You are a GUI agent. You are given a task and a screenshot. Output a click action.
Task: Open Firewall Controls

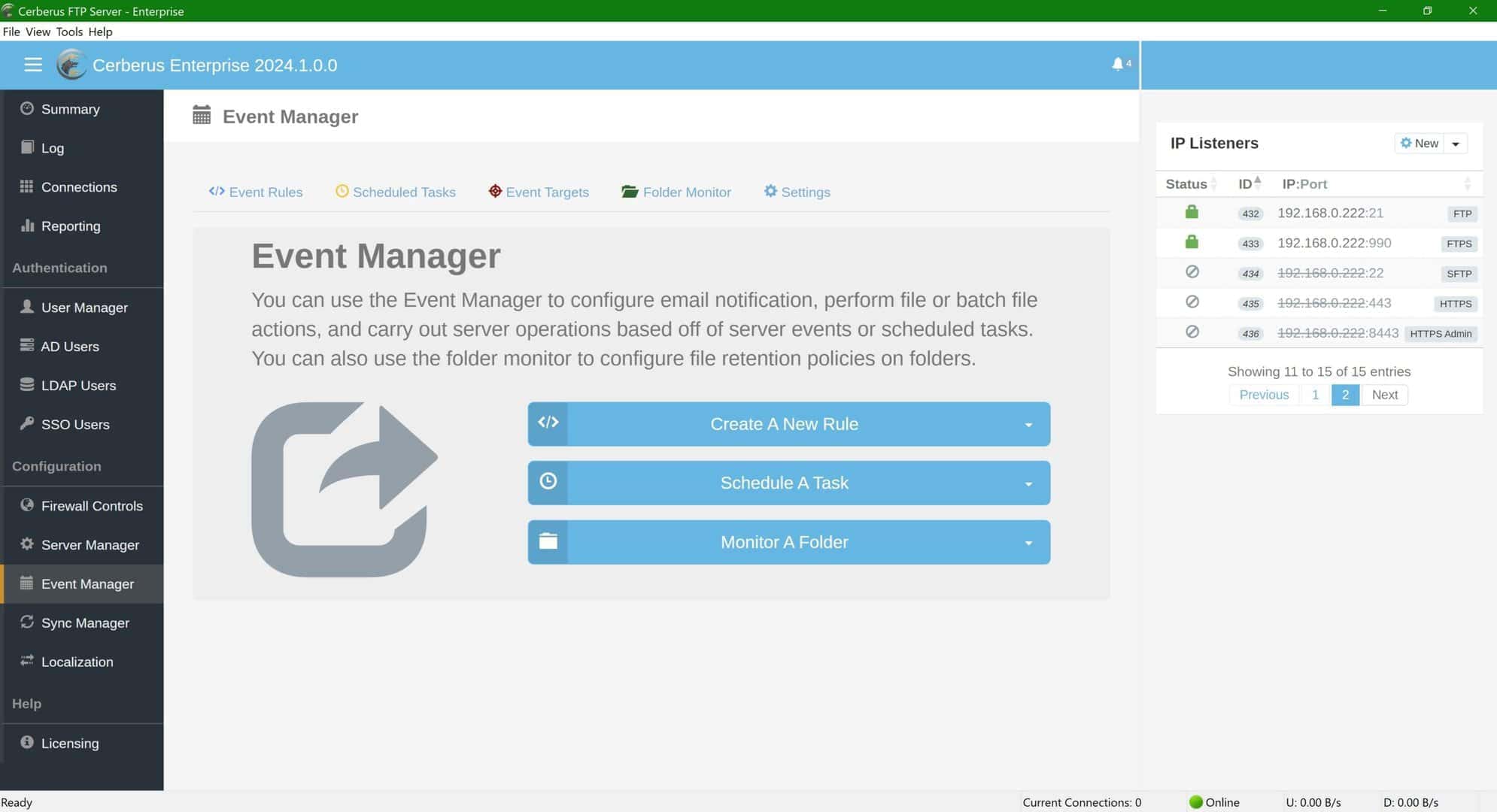pos(92,505)
